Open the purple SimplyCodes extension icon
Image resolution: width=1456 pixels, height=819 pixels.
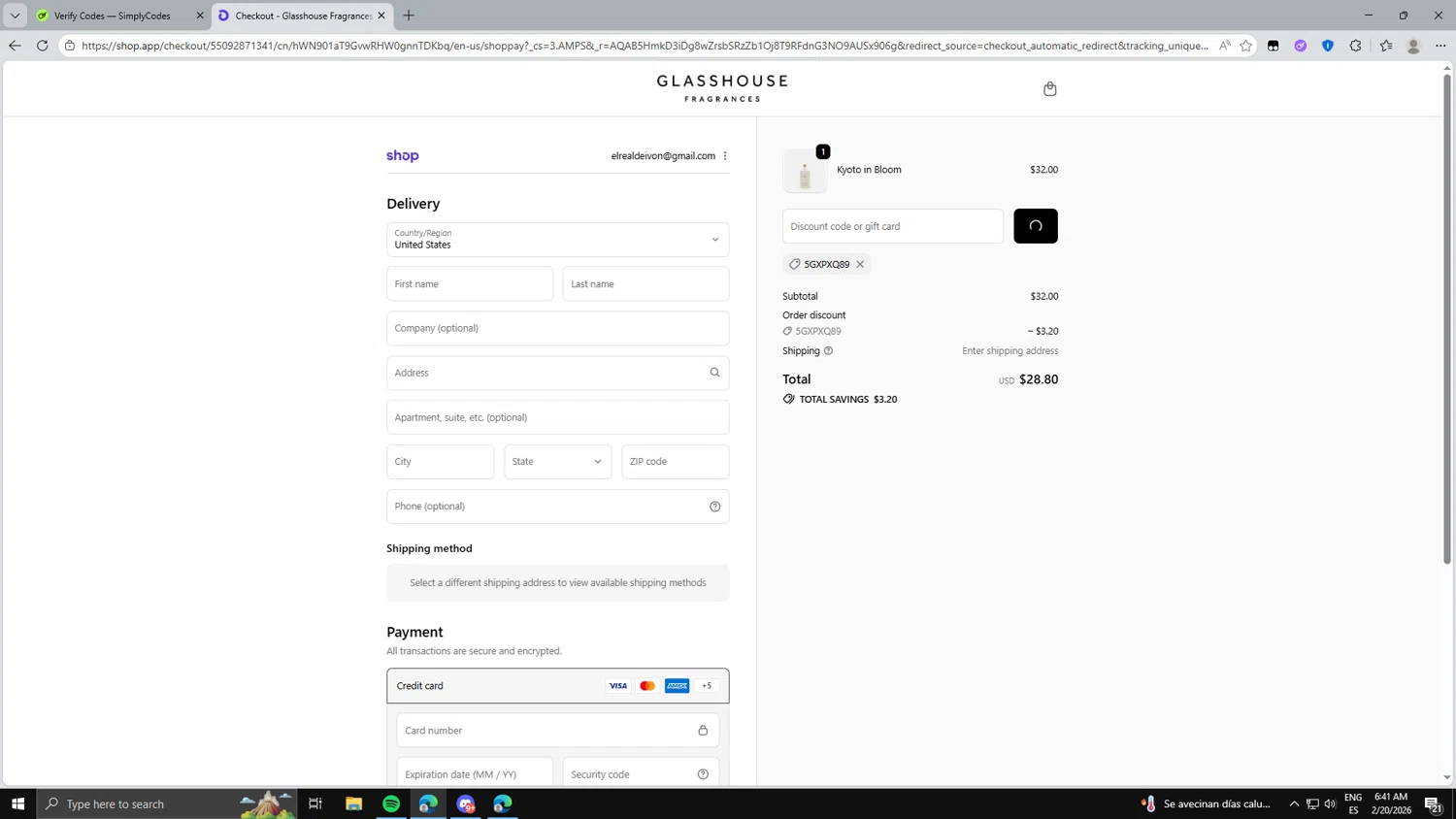tap(1301, 46)
